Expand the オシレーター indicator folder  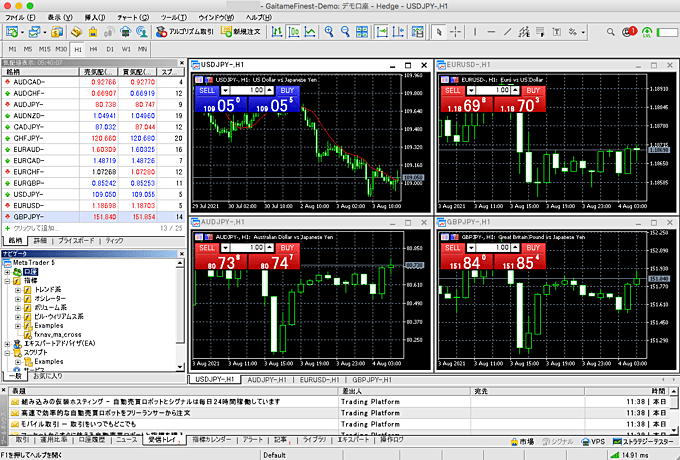[18, 299]
